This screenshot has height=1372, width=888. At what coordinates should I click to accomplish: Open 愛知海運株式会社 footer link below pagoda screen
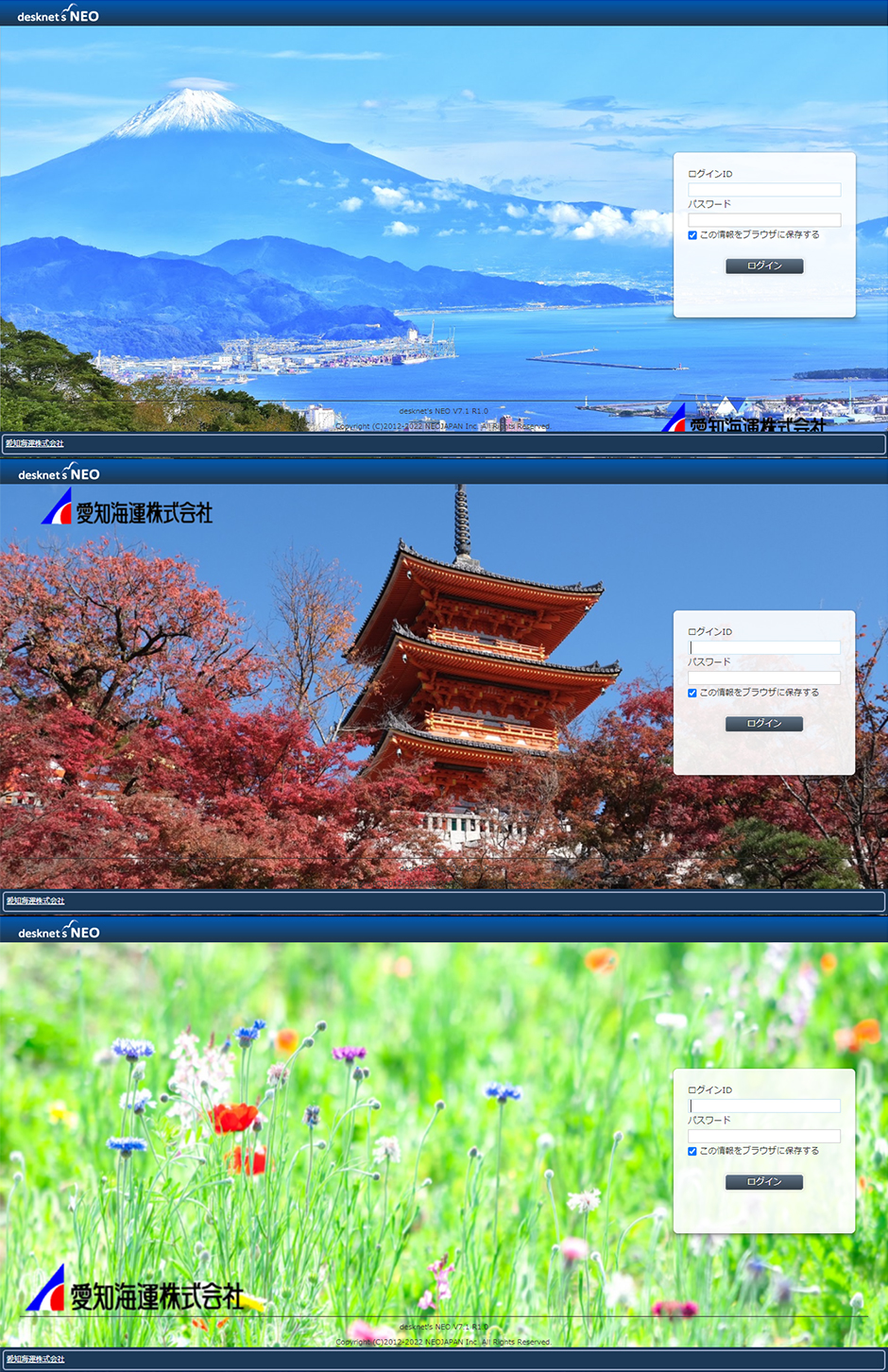[x=35, y=900]
